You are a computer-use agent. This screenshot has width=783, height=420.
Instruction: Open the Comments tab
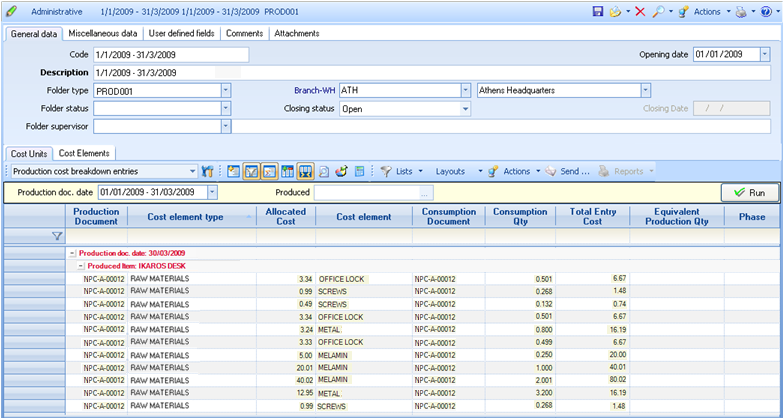(x=244, y=33)
